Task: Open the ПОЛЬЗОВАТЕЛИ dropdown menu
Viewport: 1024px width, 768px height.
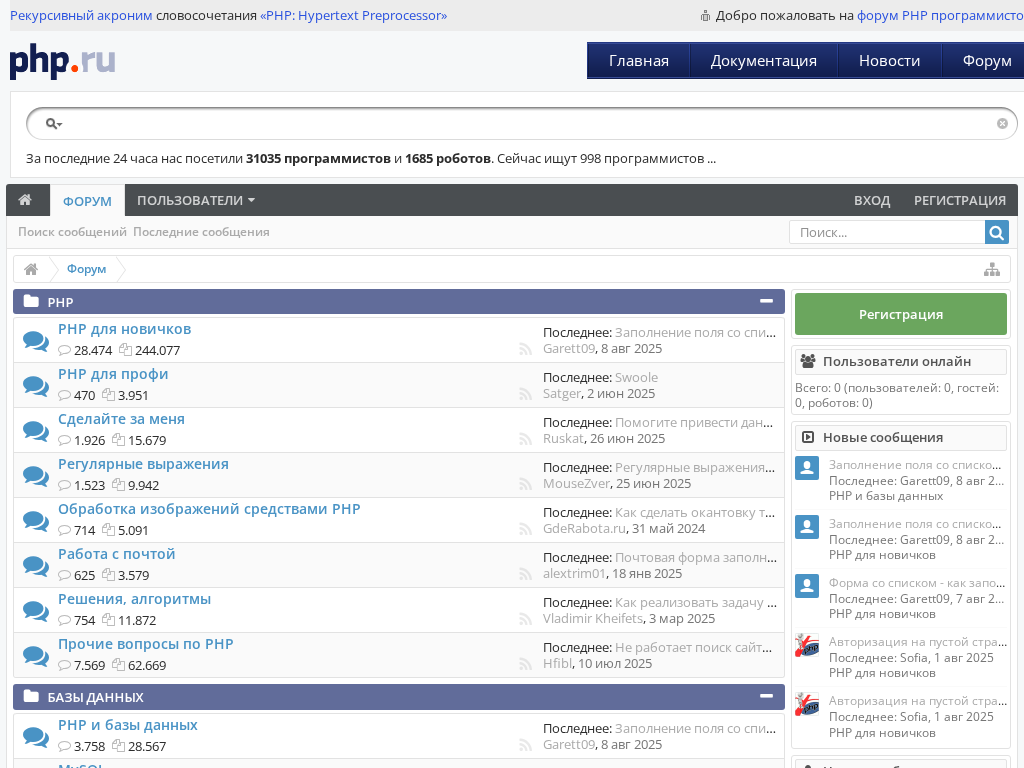Action: 196,200
